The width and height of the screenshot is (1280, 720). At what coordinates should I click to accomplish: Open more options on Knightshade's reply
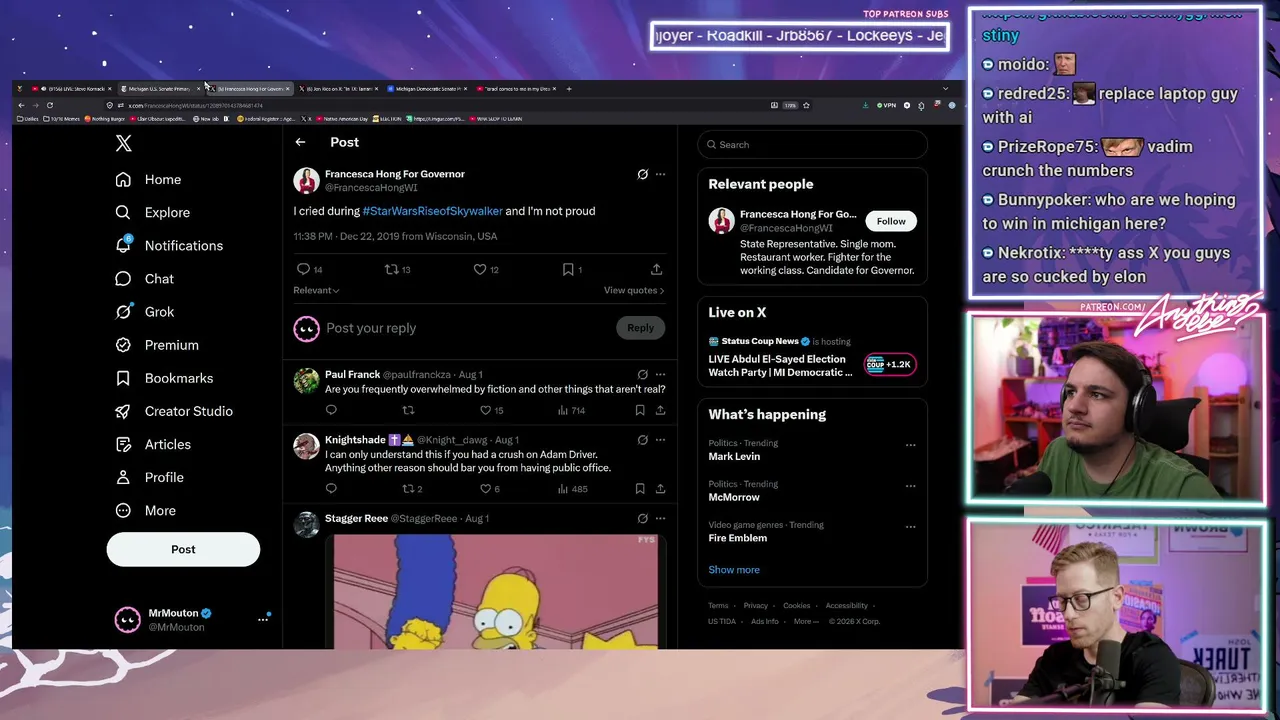tap(660, 440)
